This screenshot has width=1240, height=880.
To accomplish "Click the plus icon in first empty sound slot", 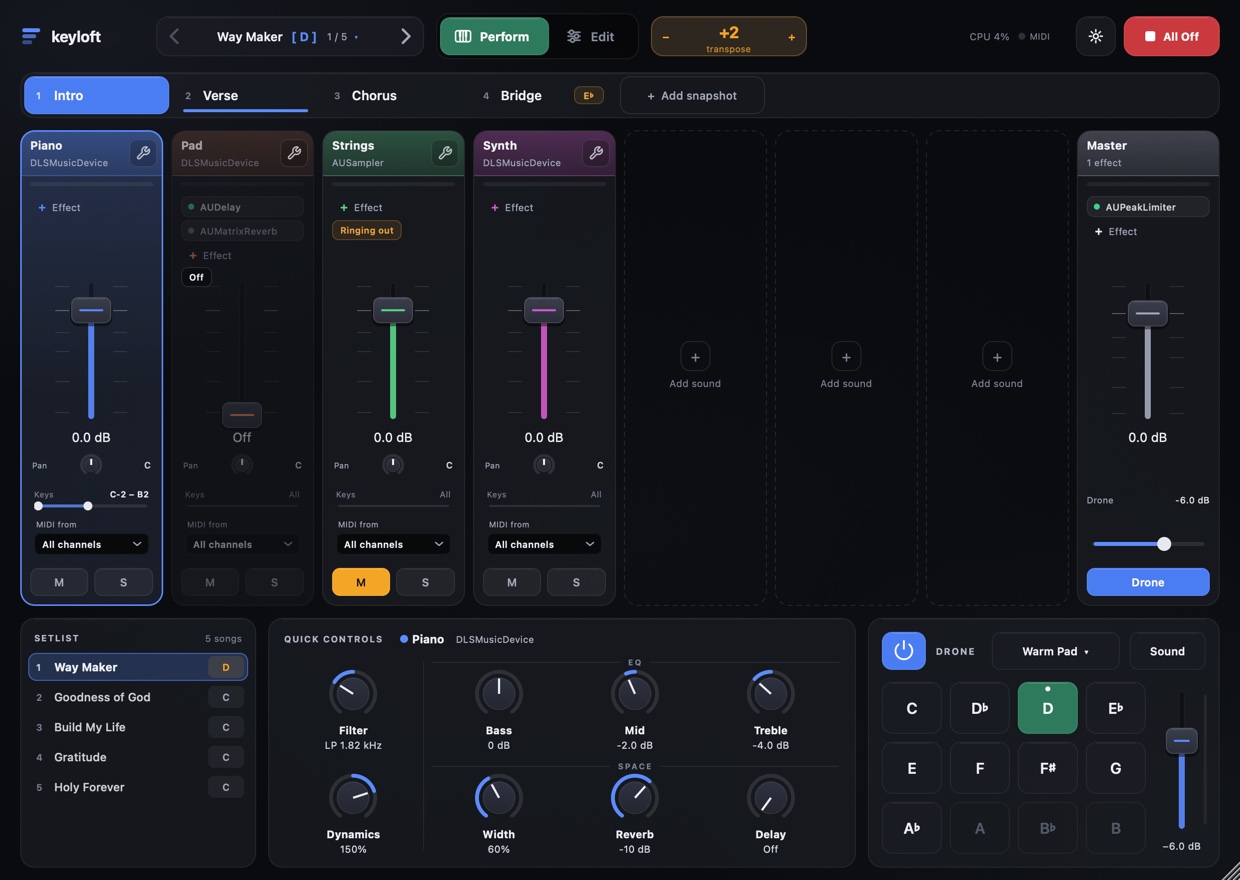I will (695, 356).
